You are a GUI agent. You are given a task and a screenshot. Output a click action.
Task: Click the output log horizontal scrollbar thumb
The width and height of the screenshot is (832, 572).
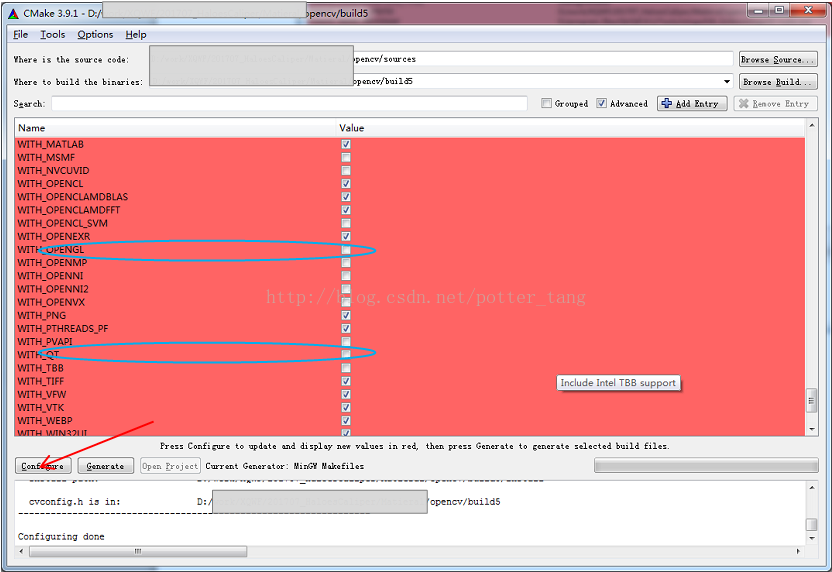(x=138, y=551)
